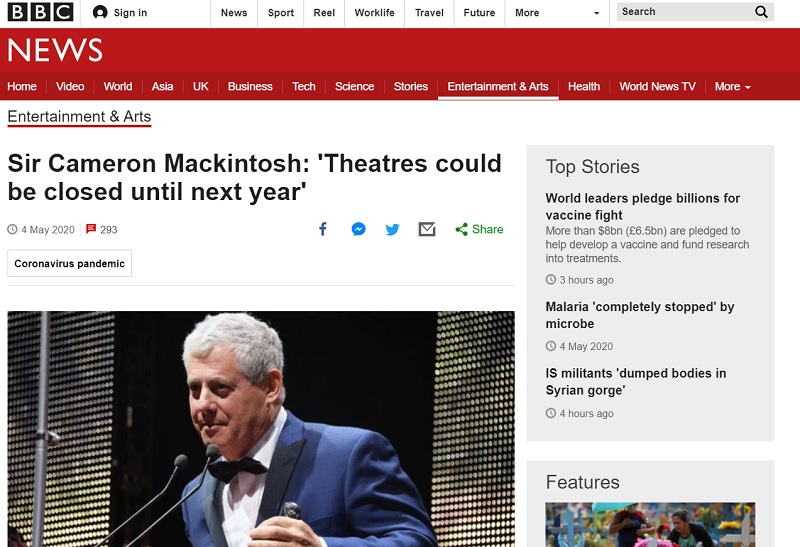Share article by email icon
The width and height of the screenshot is (800, 547).
(427, 229)
